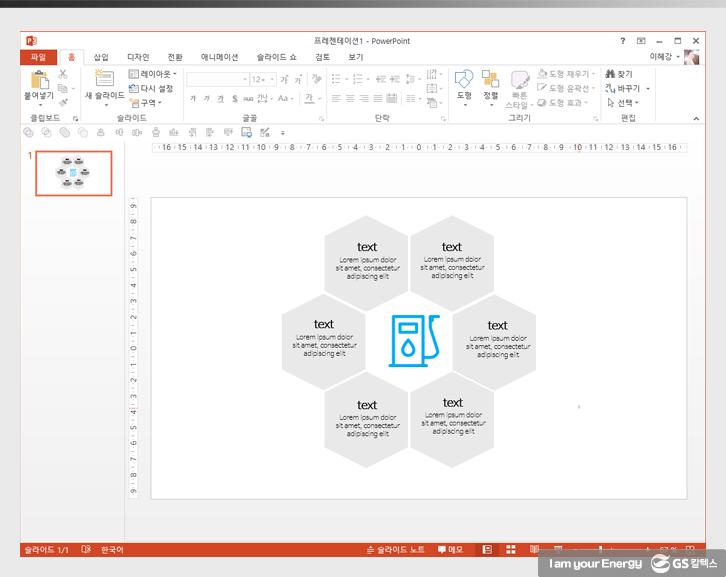Open the Insert (삽입) ribbon tab
726x577 pixels.
tap(101, 57)
